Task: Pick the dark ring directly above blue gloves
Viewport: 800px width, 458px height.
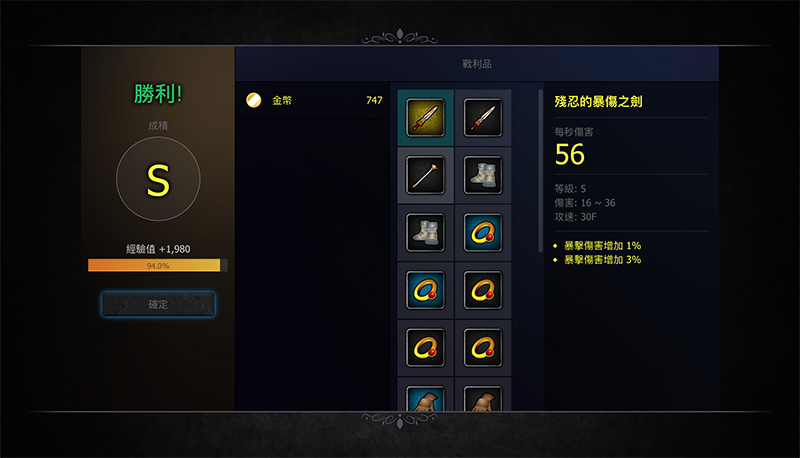Action: 425,348
